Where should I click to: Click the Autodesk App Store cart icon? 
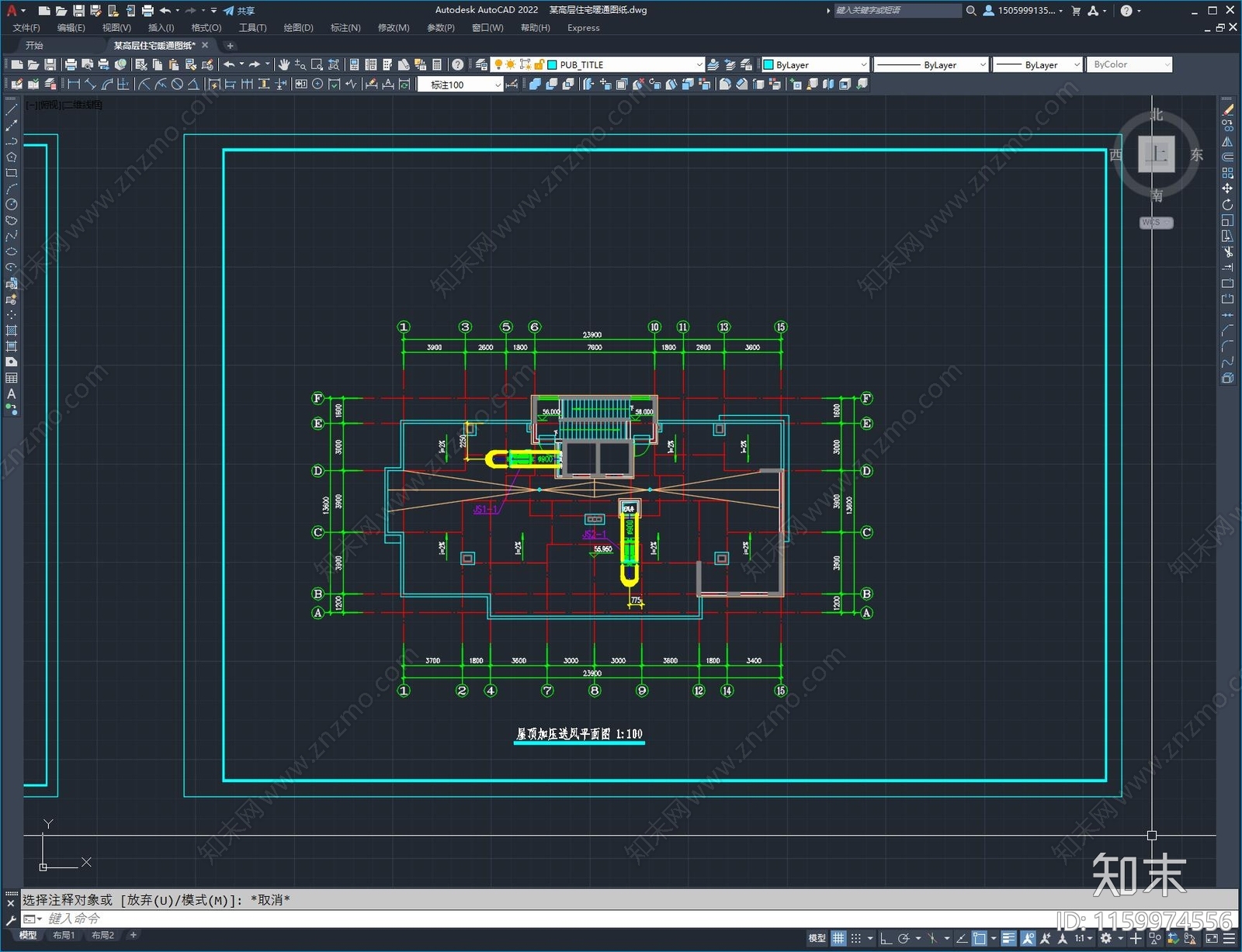click(1076, 11)
